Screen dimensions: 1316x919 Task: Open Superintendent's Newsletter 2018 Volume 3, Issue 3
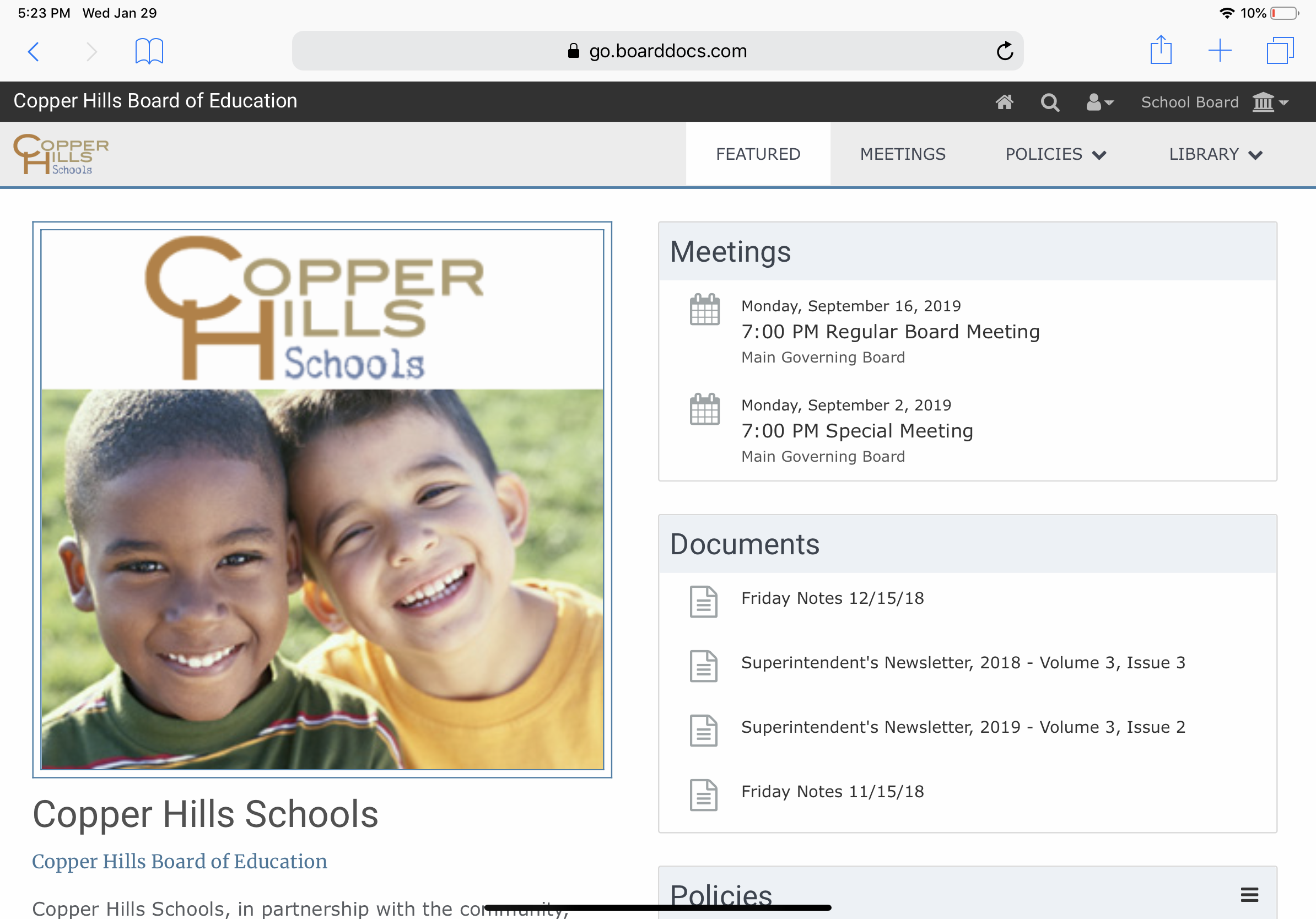[963, 663]
